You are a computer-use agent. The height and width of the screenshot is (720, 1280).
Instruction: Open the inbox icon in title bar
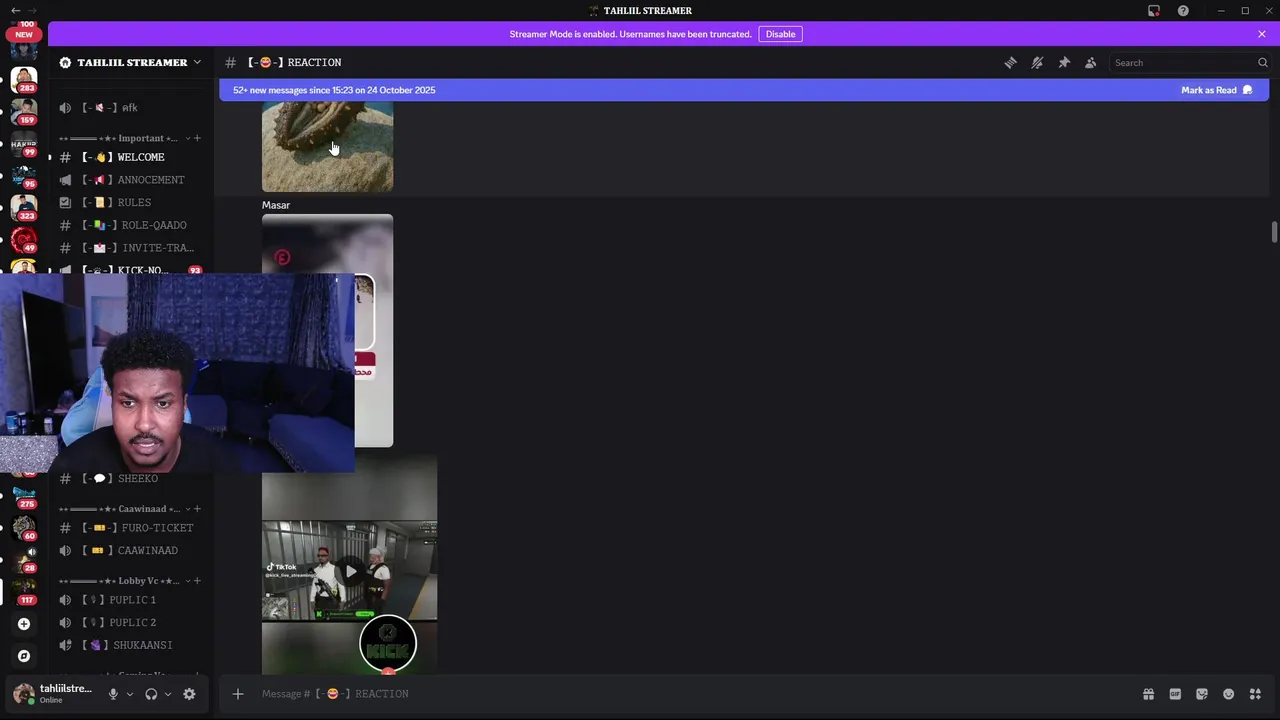pos(1154,11)
